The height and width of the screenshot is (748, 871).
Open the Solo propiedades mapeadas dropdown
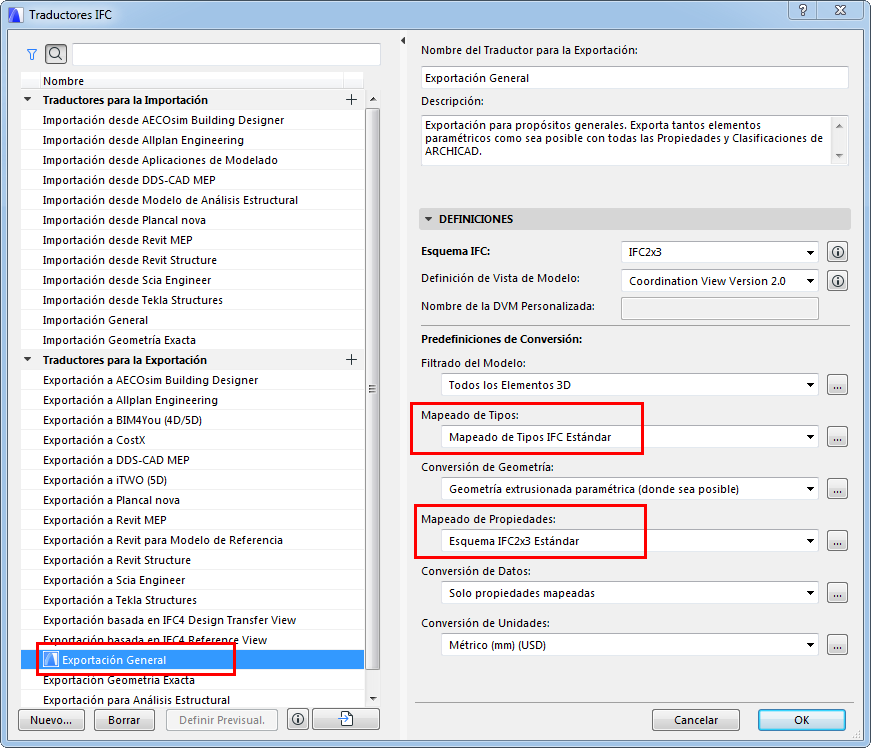(x=630, y=593)
